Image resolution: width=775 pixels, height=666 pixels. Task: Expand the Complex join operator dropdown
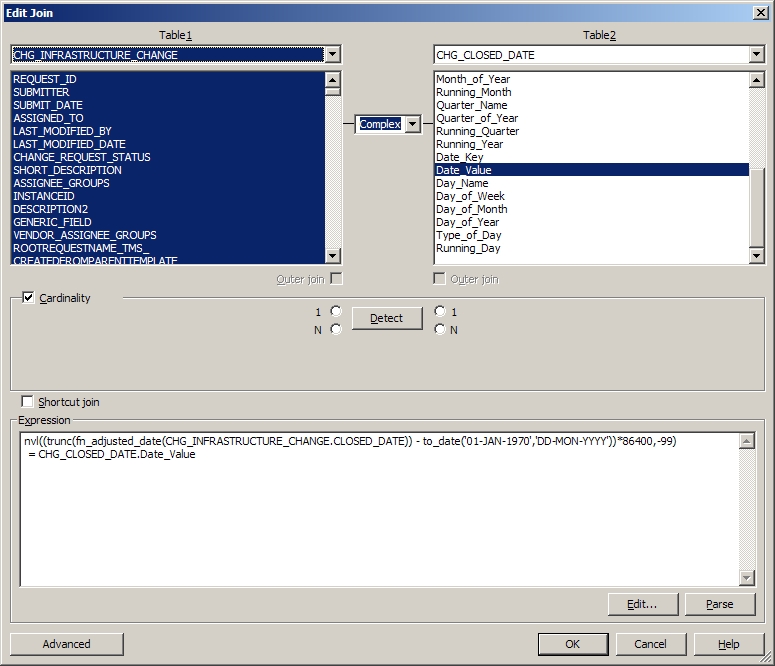coord(413,124)
